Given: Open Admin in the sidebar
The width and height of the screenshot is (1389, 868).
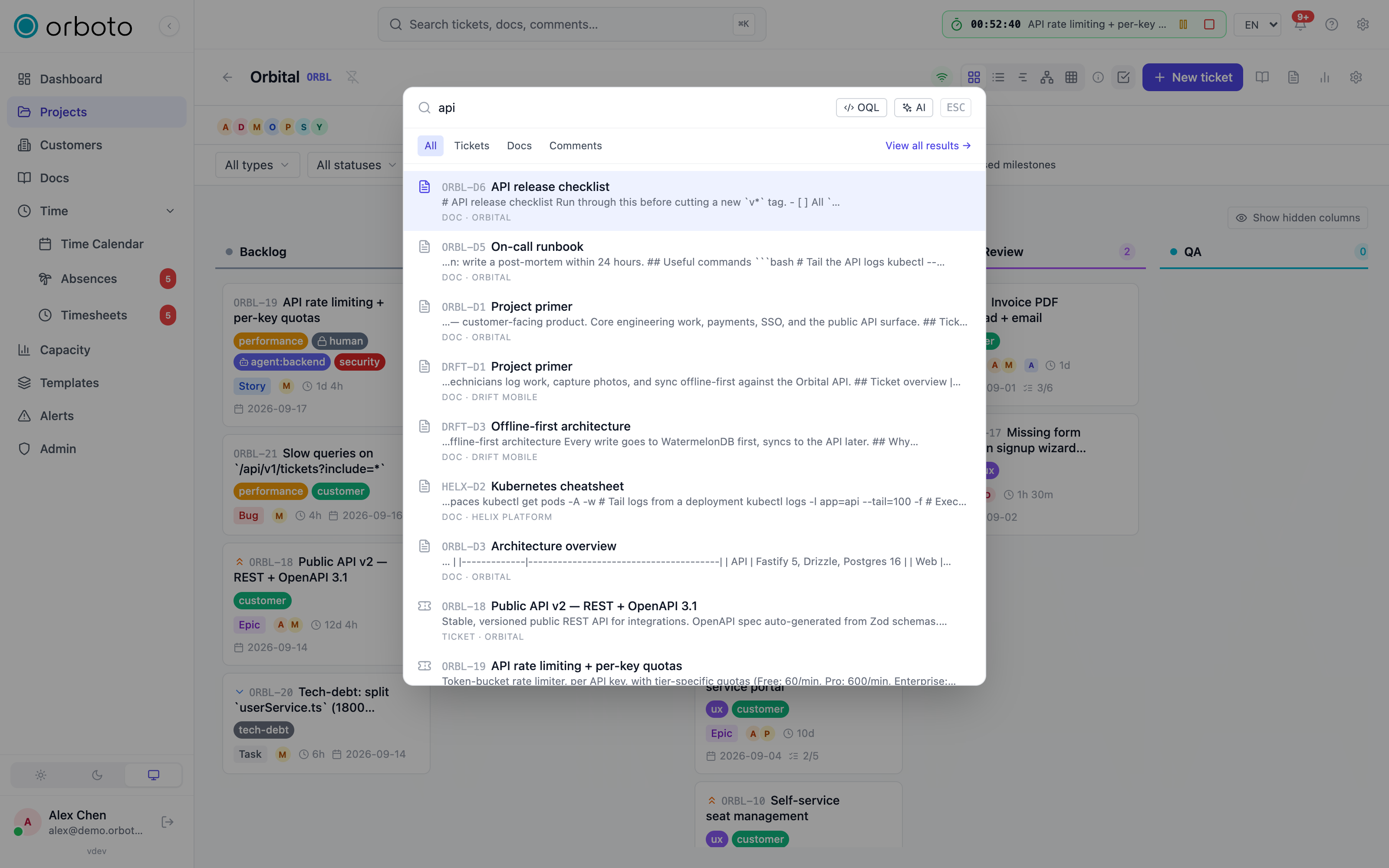Looking at the screenshot, I should (96, 448).
